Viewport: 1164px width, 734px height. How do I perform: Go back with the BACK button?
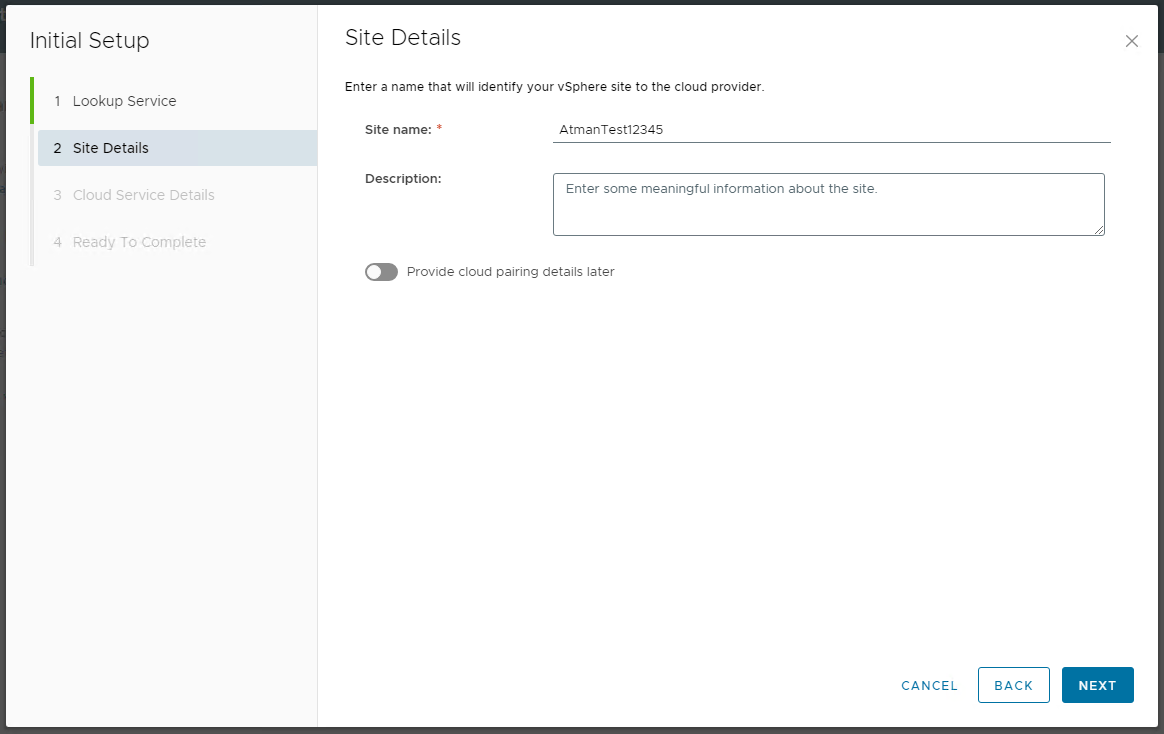point(1013,685)
